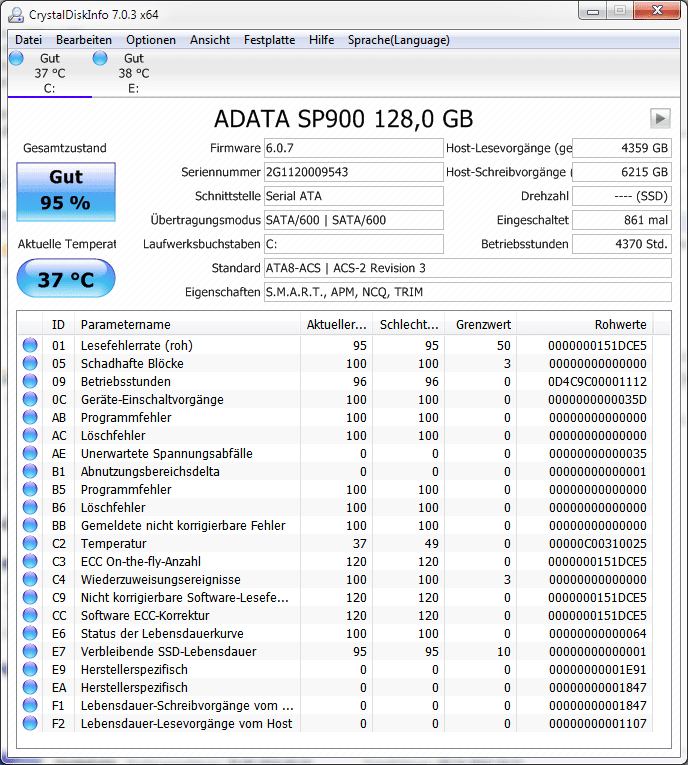The image size is (688, 765).
Task: Click Host-Schreibvorgänge value 6215 GB
Action: pyautogui.click(x=622, y=172)
